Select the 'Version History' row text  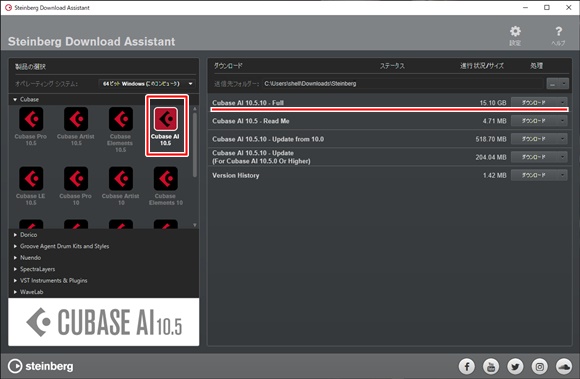coord(236,175)
